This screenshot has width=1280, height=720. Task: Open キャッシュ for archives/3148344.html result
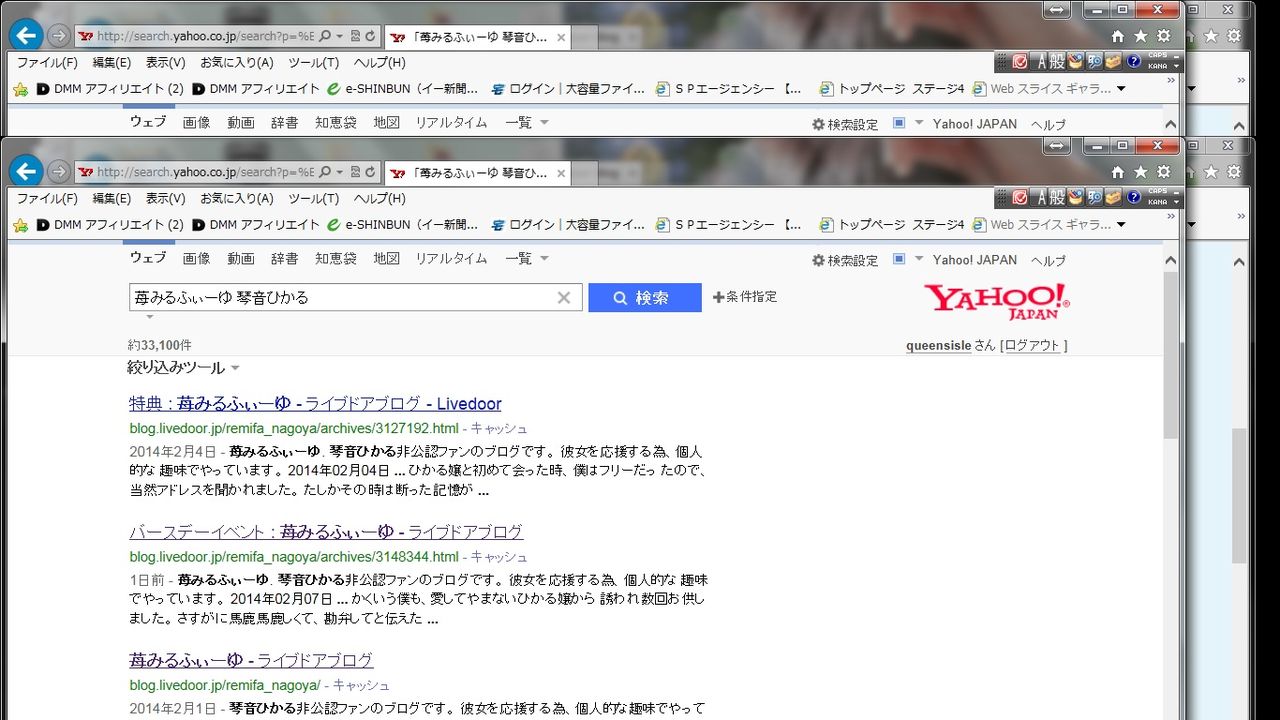pyautogui.click(x=499, y=556)
